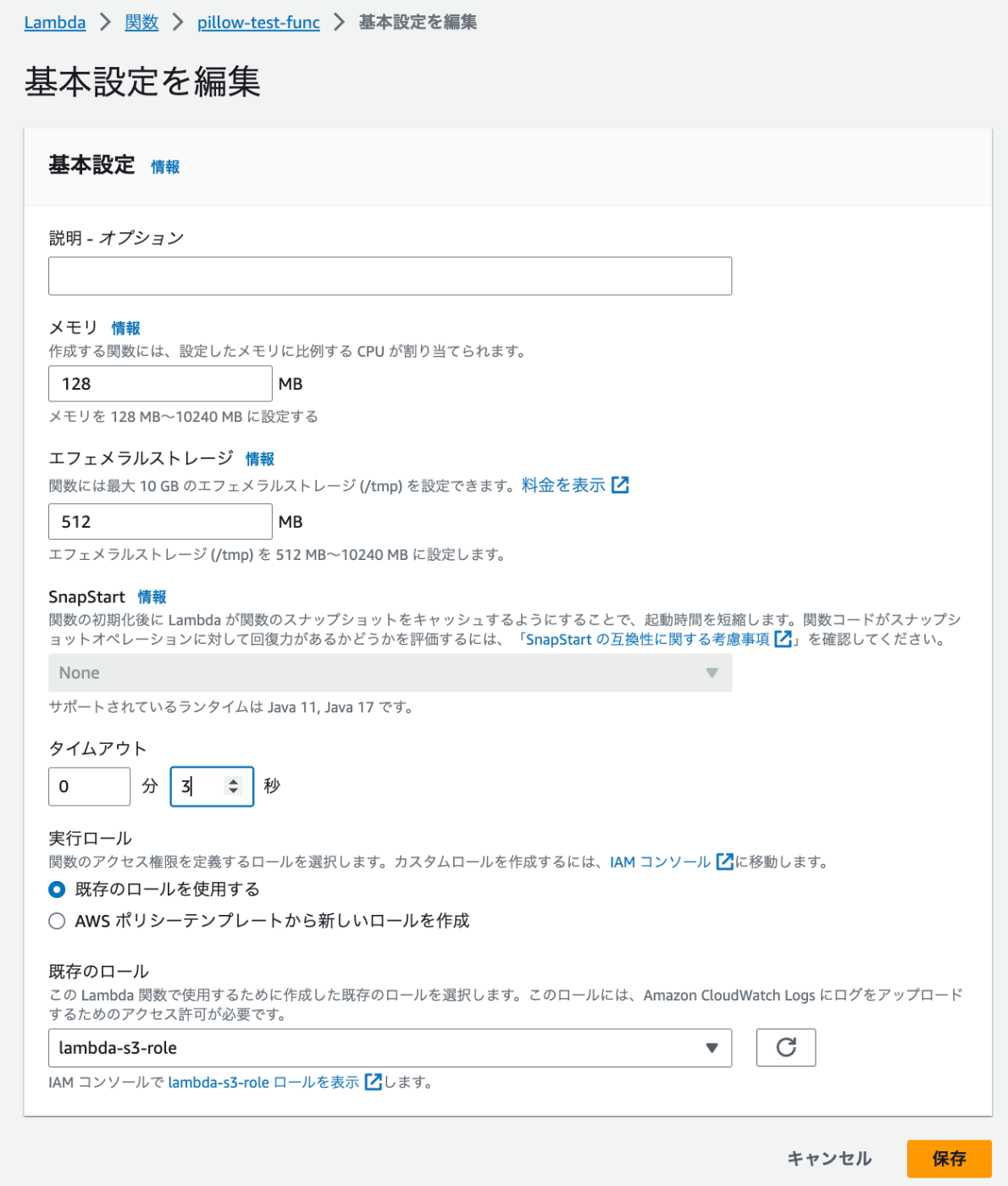Screen dimensions: 1008x1186
Task: Open the SnapStart None dropdown
Action: [390, 673]
